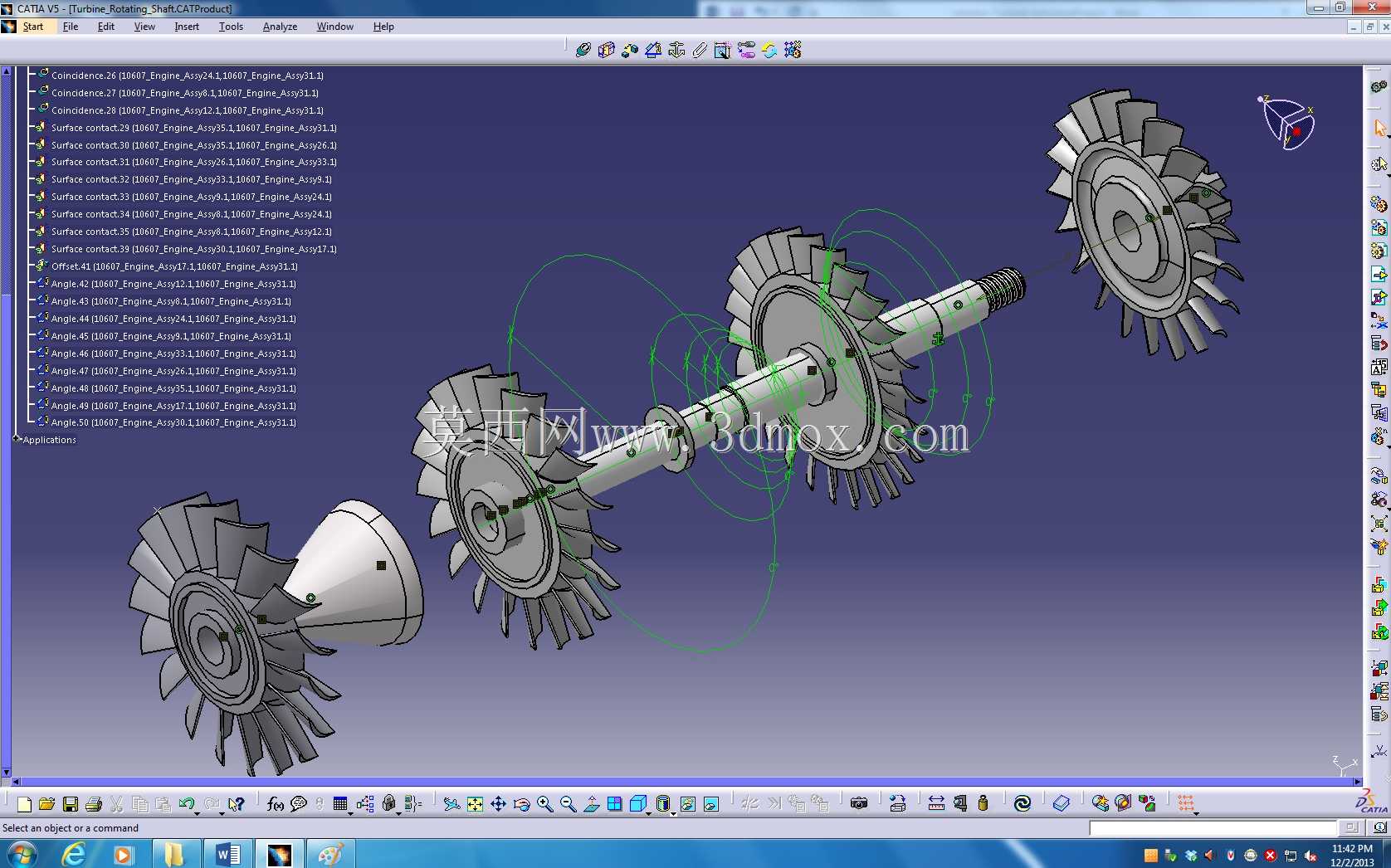Click the Change Constraint icon
This screenshot has width=1391, height=868.
click(769, 50)
